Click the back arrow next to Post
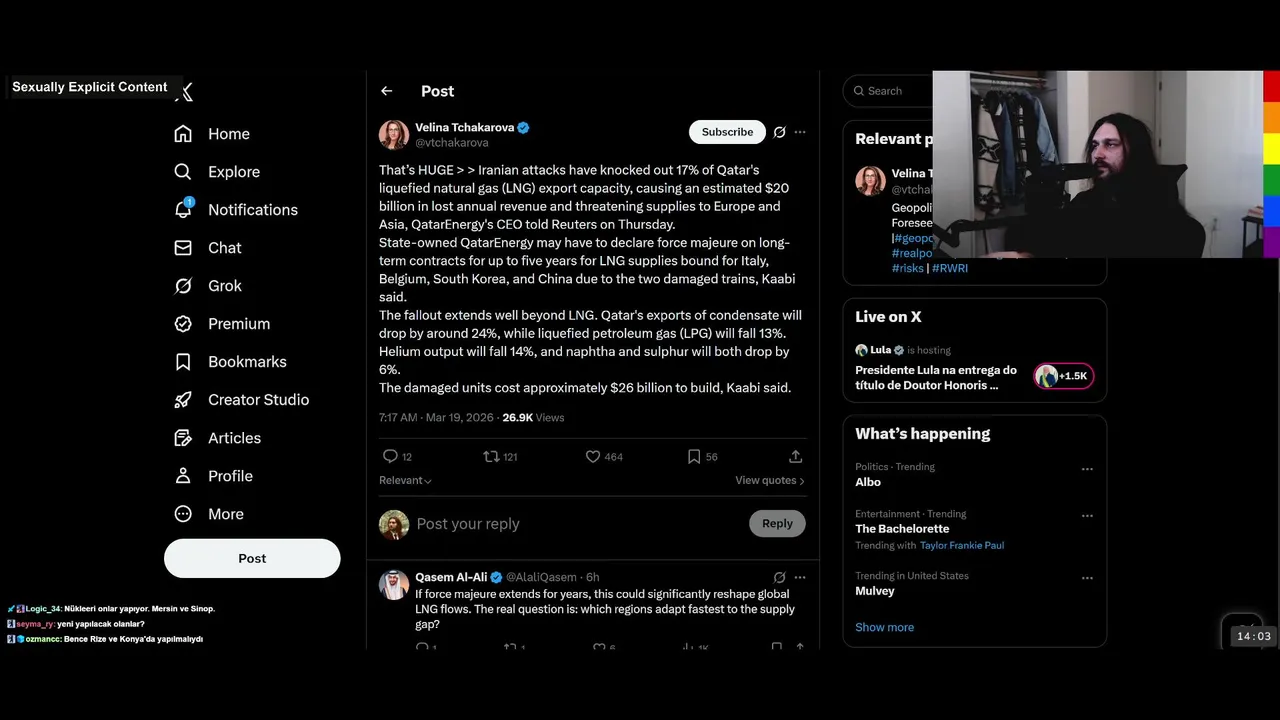 pyautogui.click(x=386, y=91)
